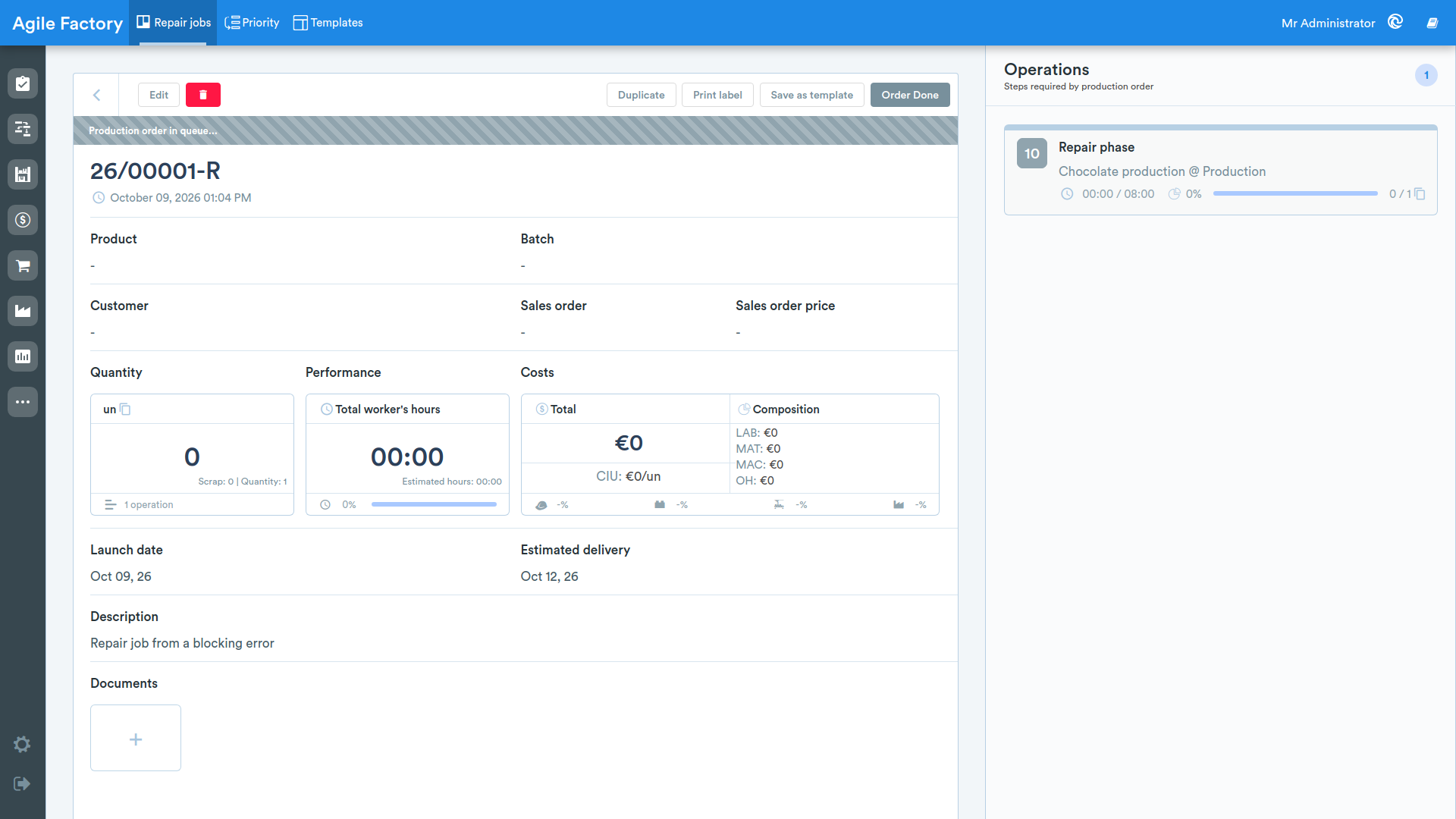Click the copy icon next to 0 / 1
Viewport: 1456px width, 819px height.
1420,194
